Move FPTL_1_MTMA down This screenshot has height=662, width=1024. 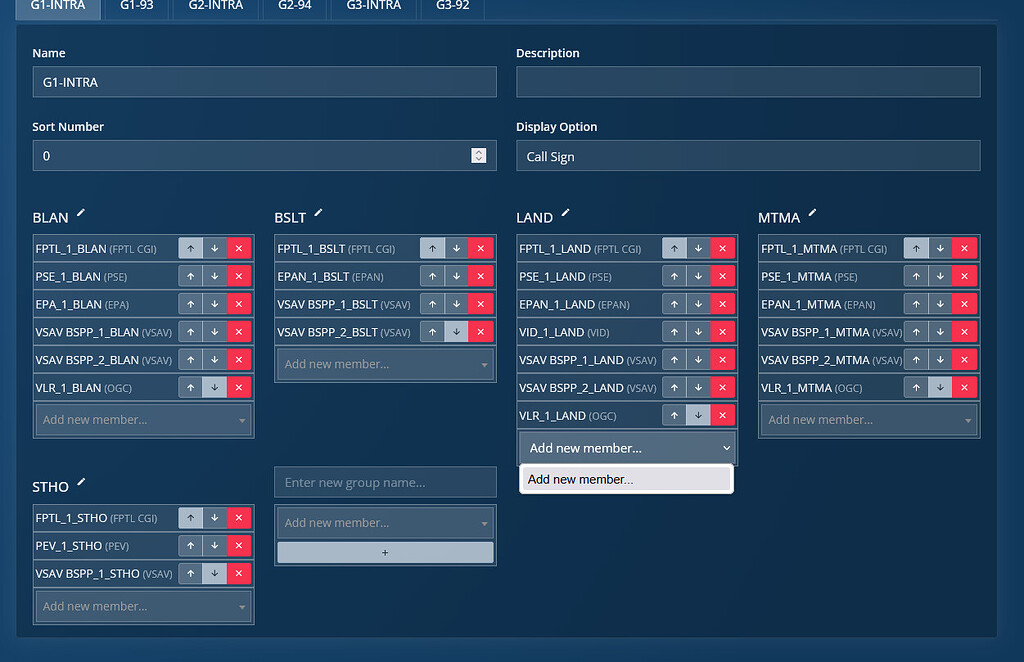coord(940,249)
